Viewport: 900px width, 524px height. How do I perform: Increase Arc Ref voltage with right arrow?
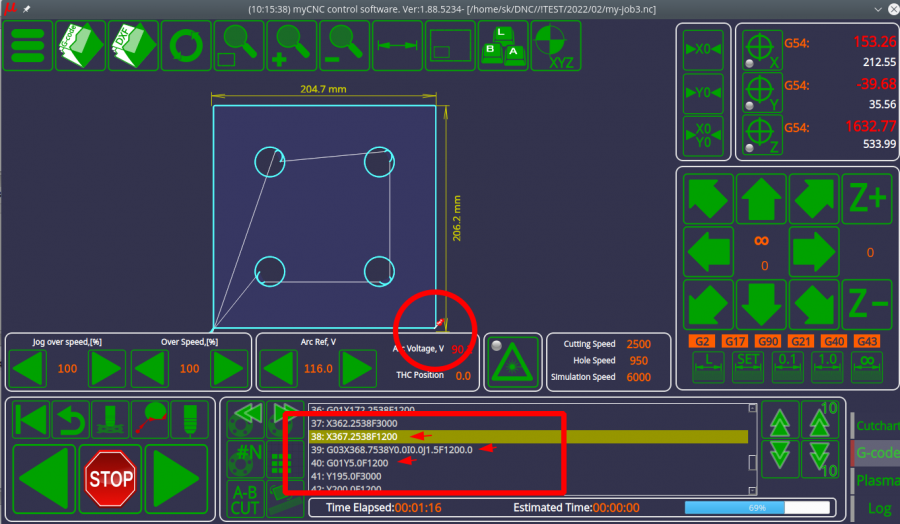[358, 369]
